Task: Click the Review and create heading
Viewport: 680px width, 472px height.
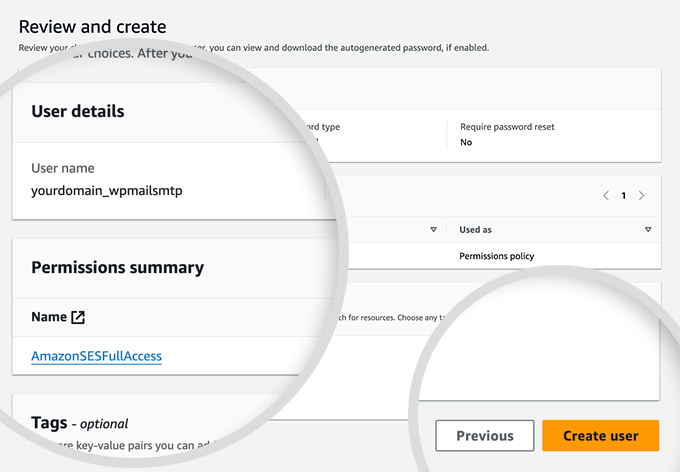Action: pos(92,27)
